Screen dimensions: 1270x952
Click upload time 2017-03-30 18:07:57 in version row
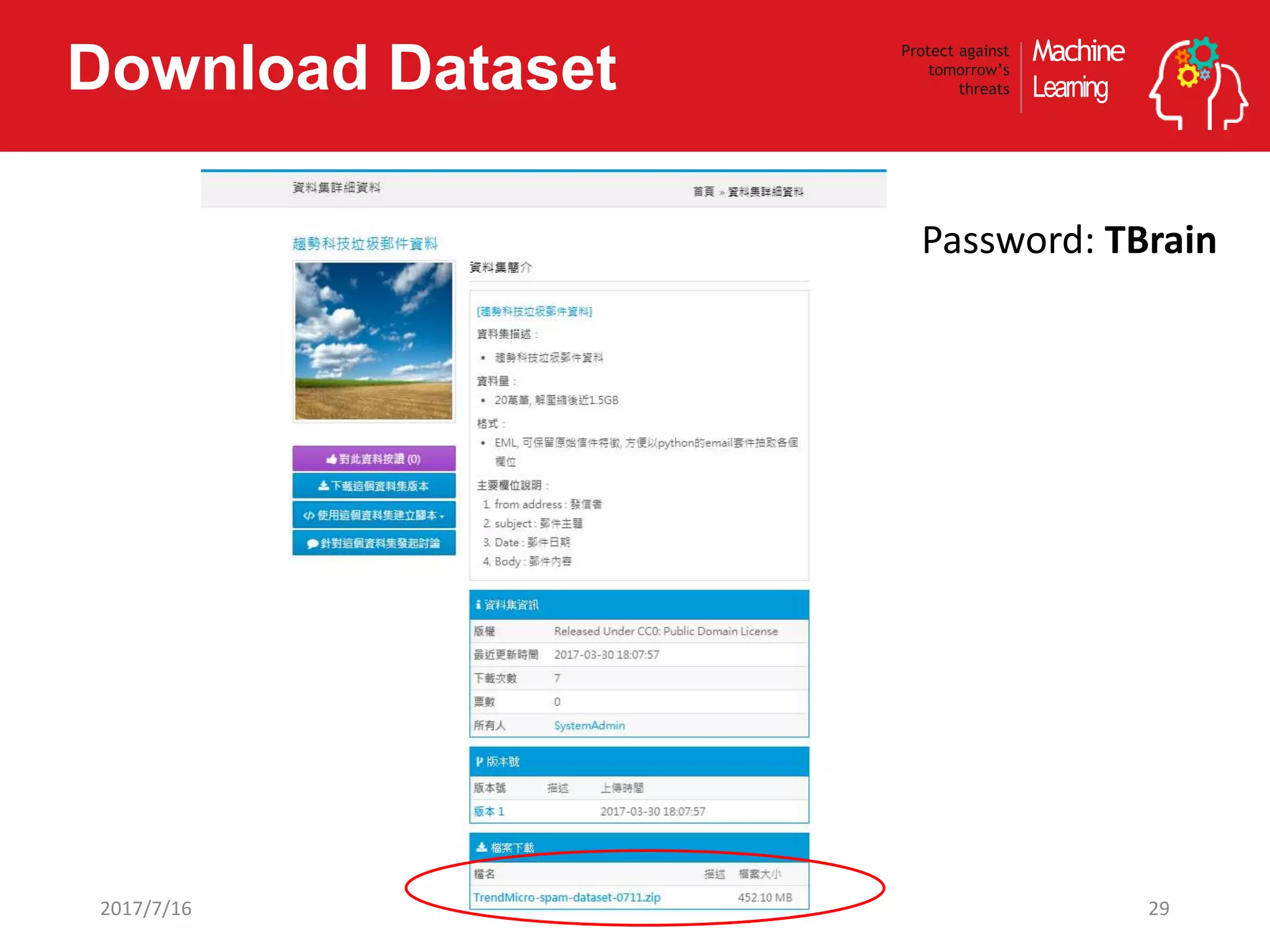652,811
